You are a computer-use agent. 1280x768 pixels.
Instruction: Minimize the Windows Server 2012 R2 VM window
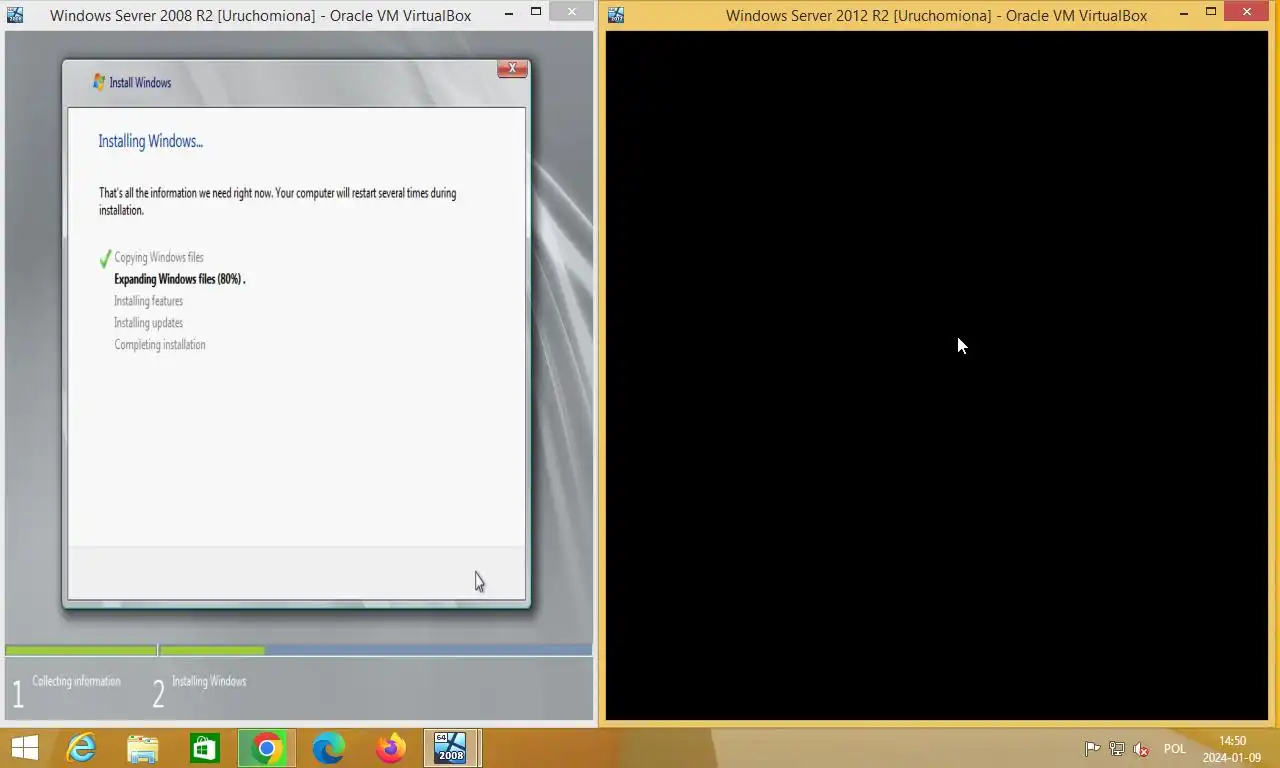click(x=1184, y=12)
